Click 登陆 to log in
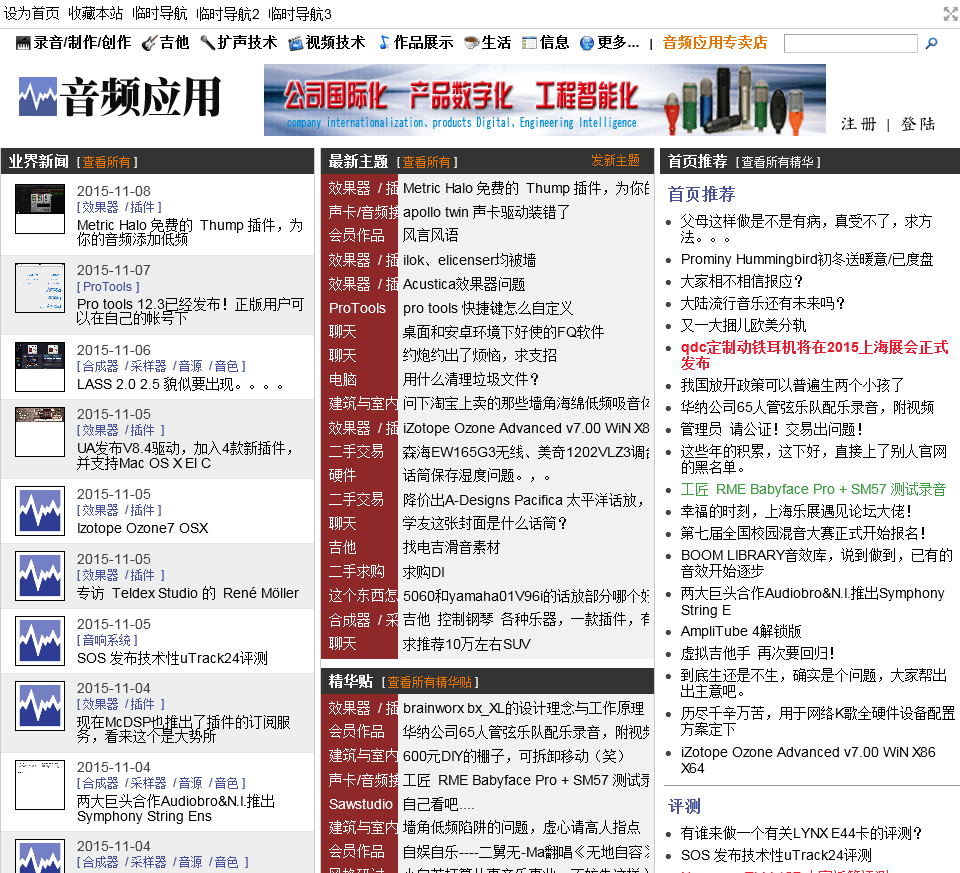The image size is (960, 873). tap(918, 124)
